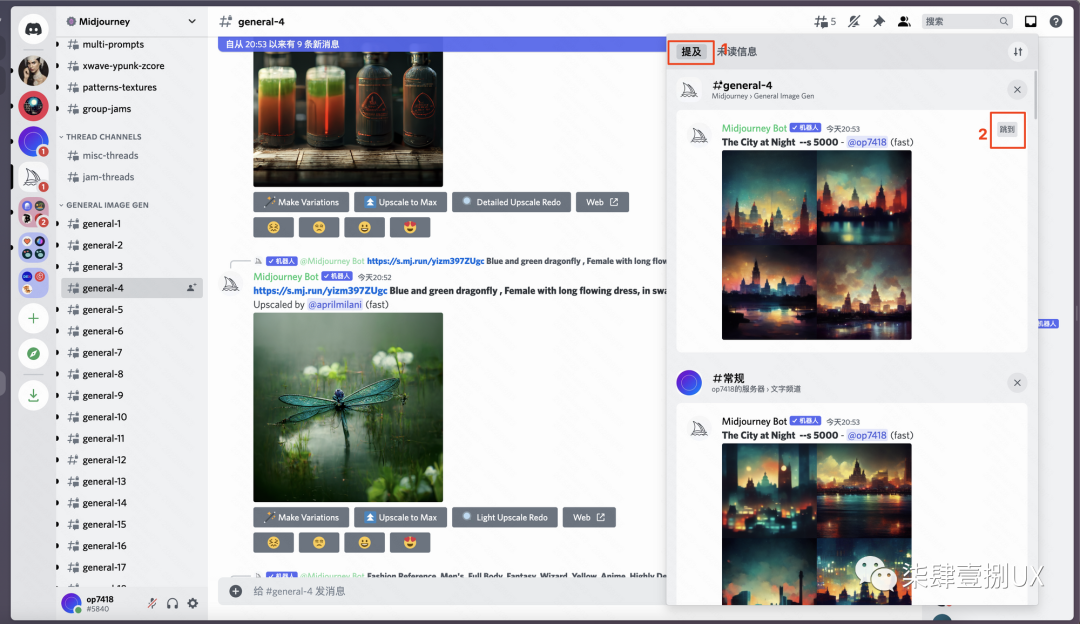Open the inbox icon in header

[1030, 21]
